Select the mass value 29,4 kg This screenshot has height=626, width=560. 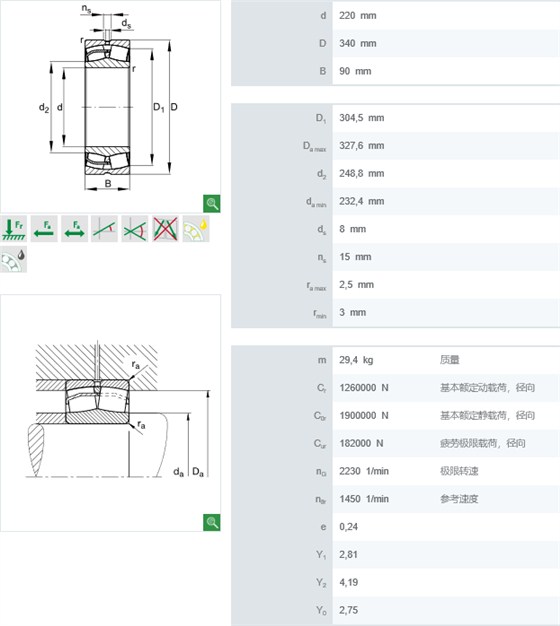(x=356, y=360)
